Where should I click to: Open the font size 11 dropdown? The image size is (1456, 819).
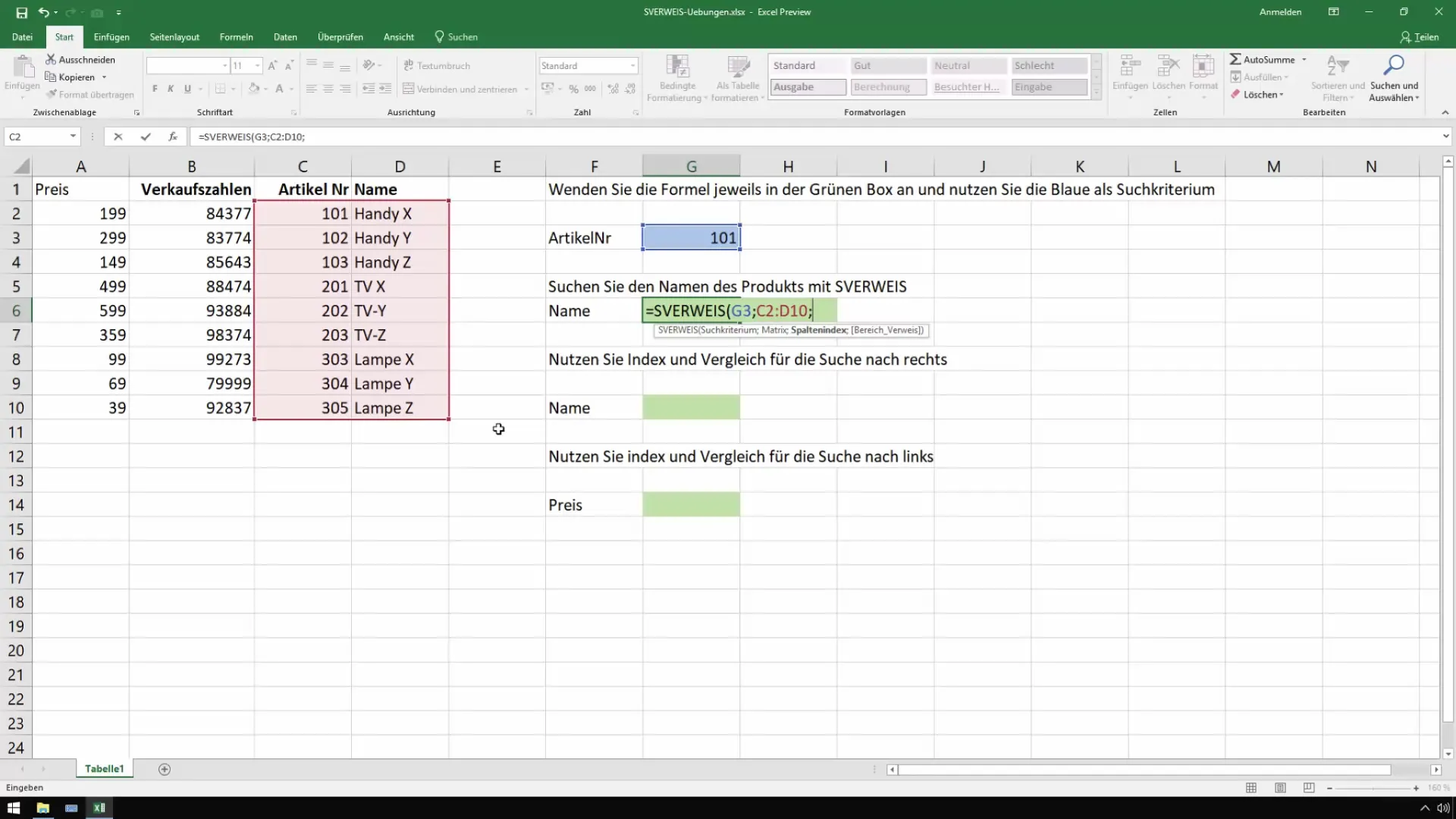point(246,66)
